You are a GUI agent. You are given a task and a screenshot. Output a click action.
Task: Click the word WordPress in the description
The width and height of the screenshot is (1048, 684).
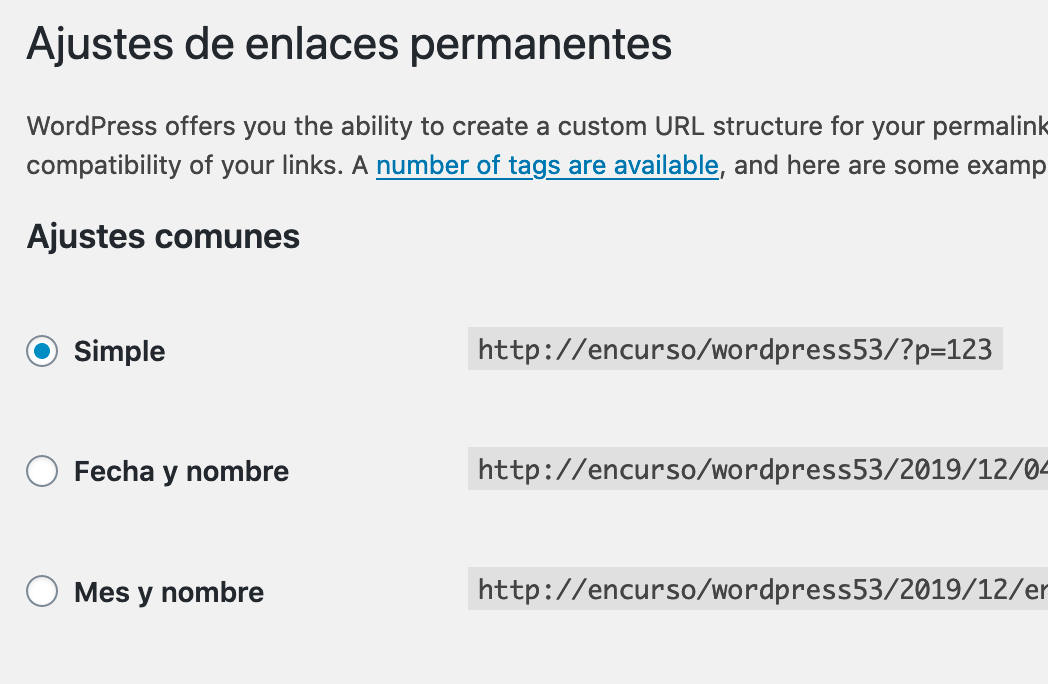click(92, 126)
